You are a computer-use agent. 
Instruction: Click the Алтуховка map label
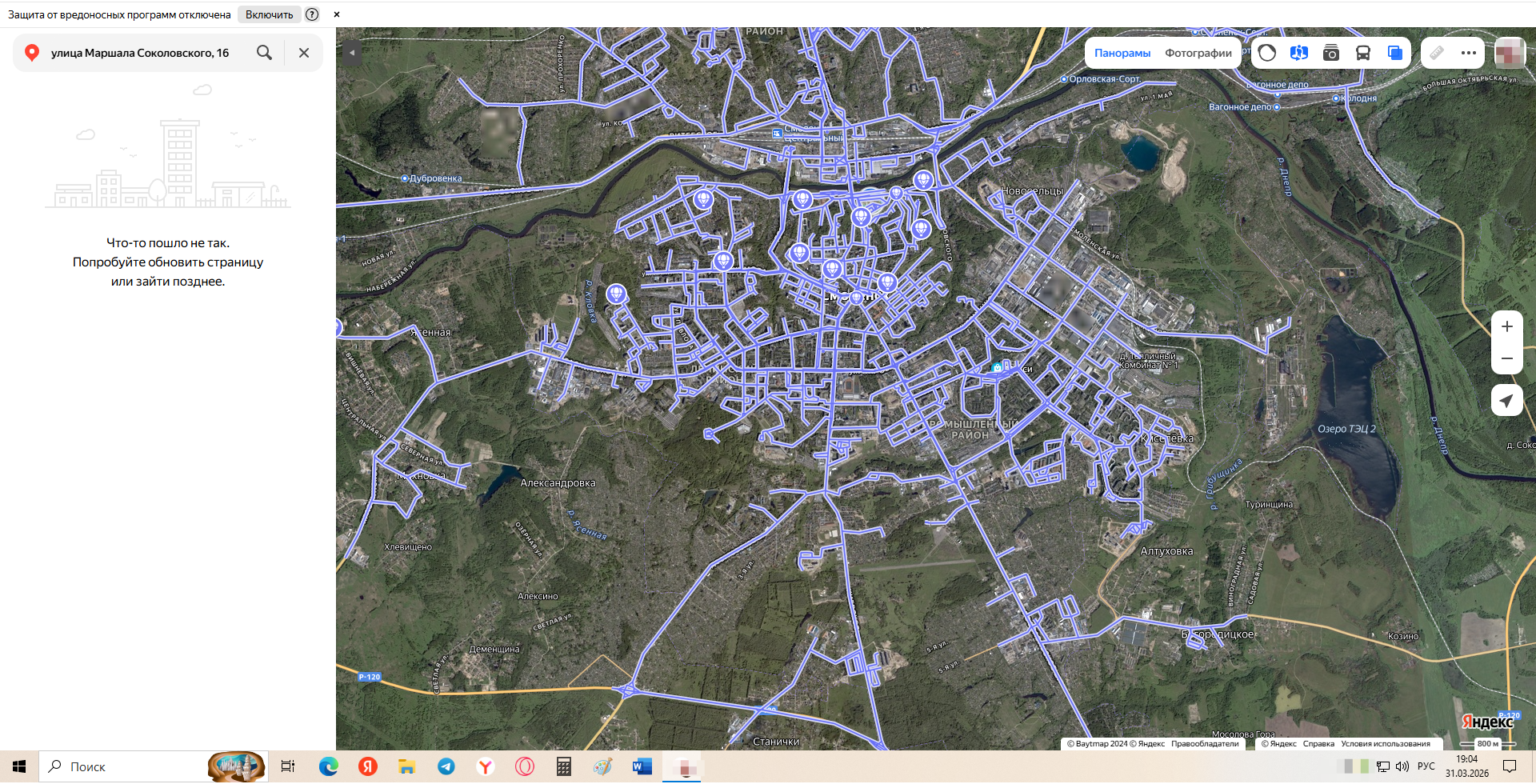(1166, 551)
